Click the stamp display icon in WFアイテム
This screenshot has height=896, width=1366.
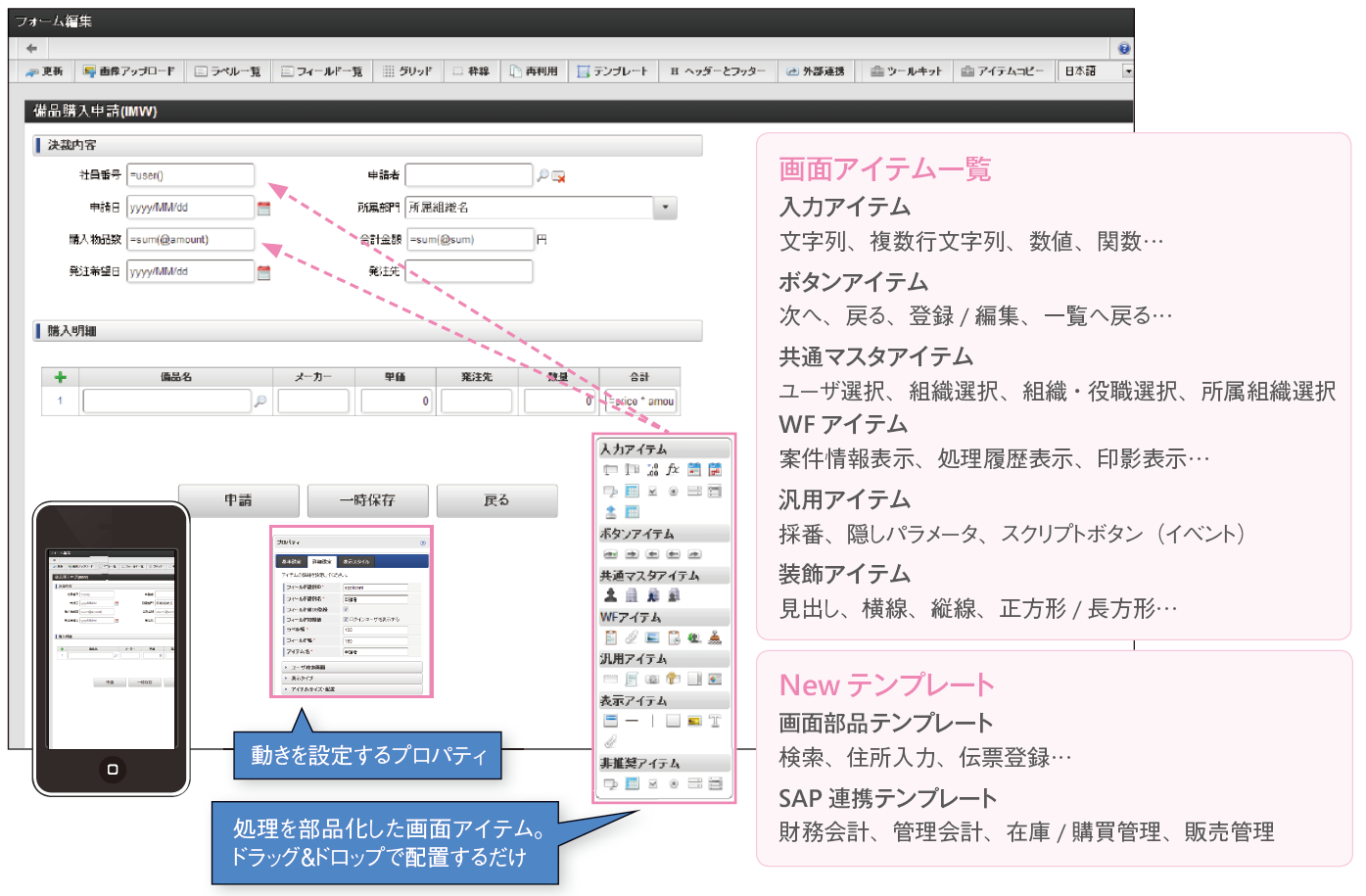(x=715, y=637)
